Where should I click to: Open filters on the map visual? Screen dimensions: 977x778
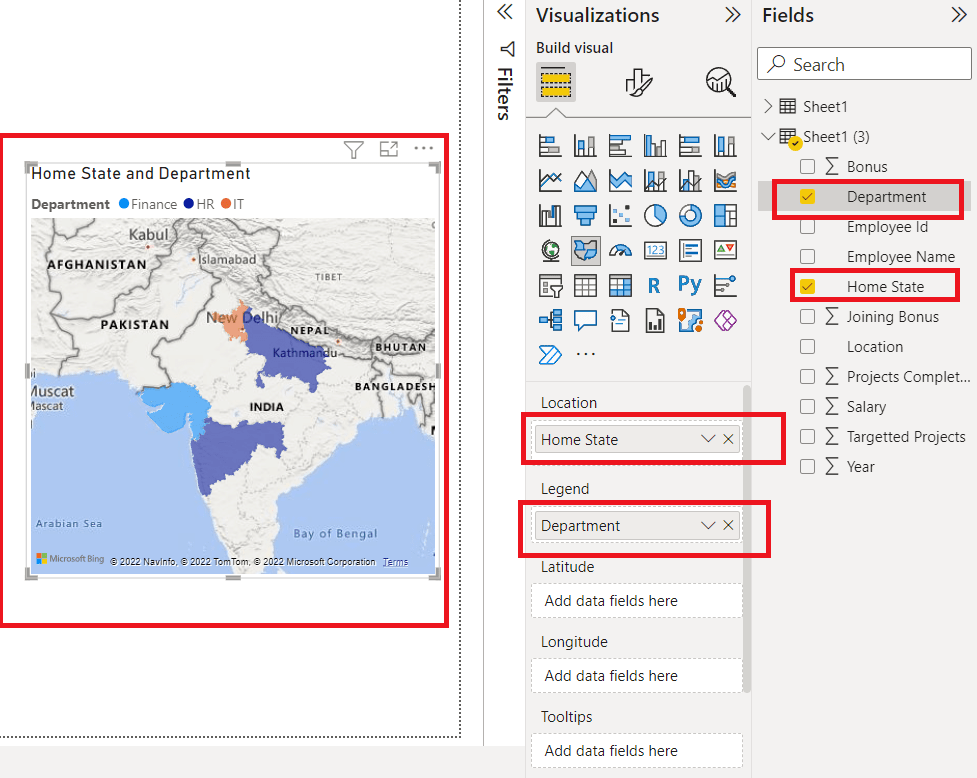coord(353,148)
